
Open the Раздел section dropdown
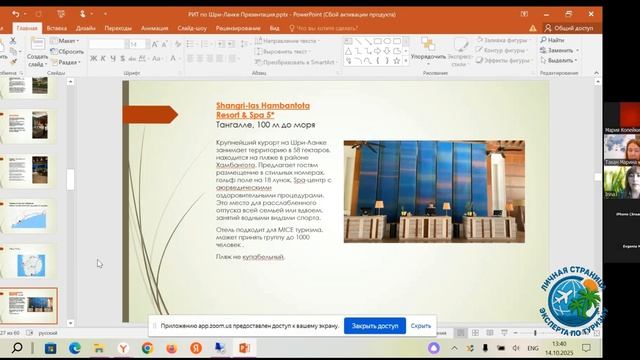pyautogui.click(x=66, y=62)
